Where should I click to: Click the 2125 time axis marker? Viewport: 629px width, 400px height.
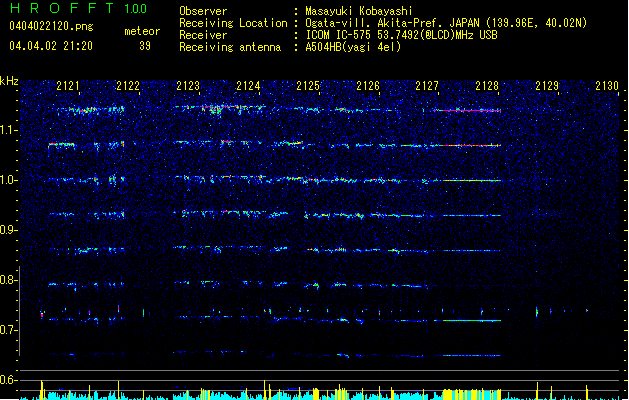[308, 86]
